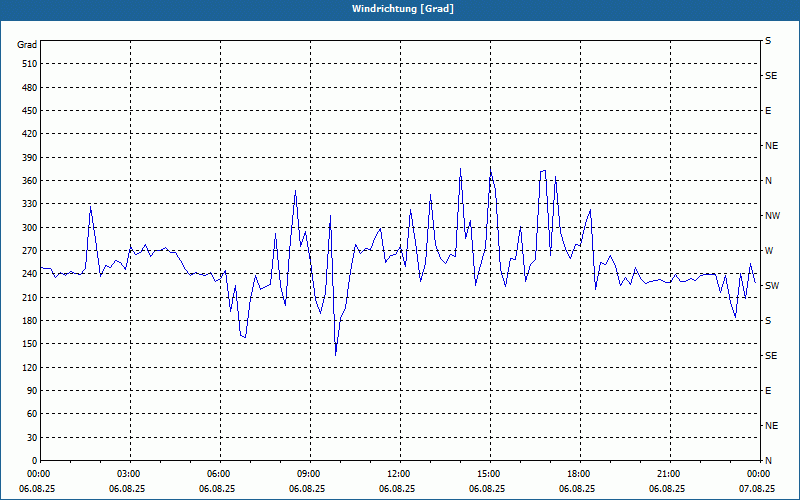This screenshot has height=500, width=800.
Task: Select the 360 y-axis value
Action: click(30, 181)
